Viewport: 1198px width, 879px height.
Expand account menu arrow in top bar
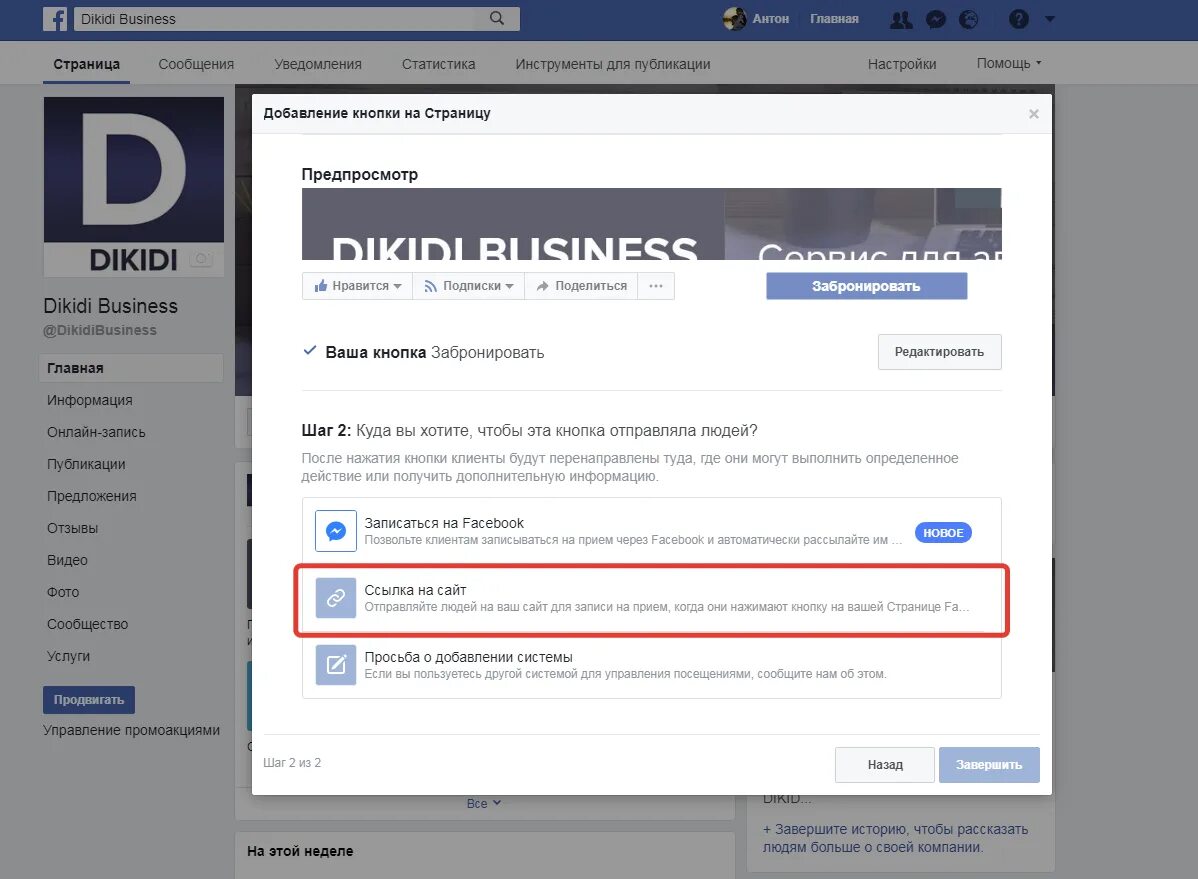pos(1050,19)
